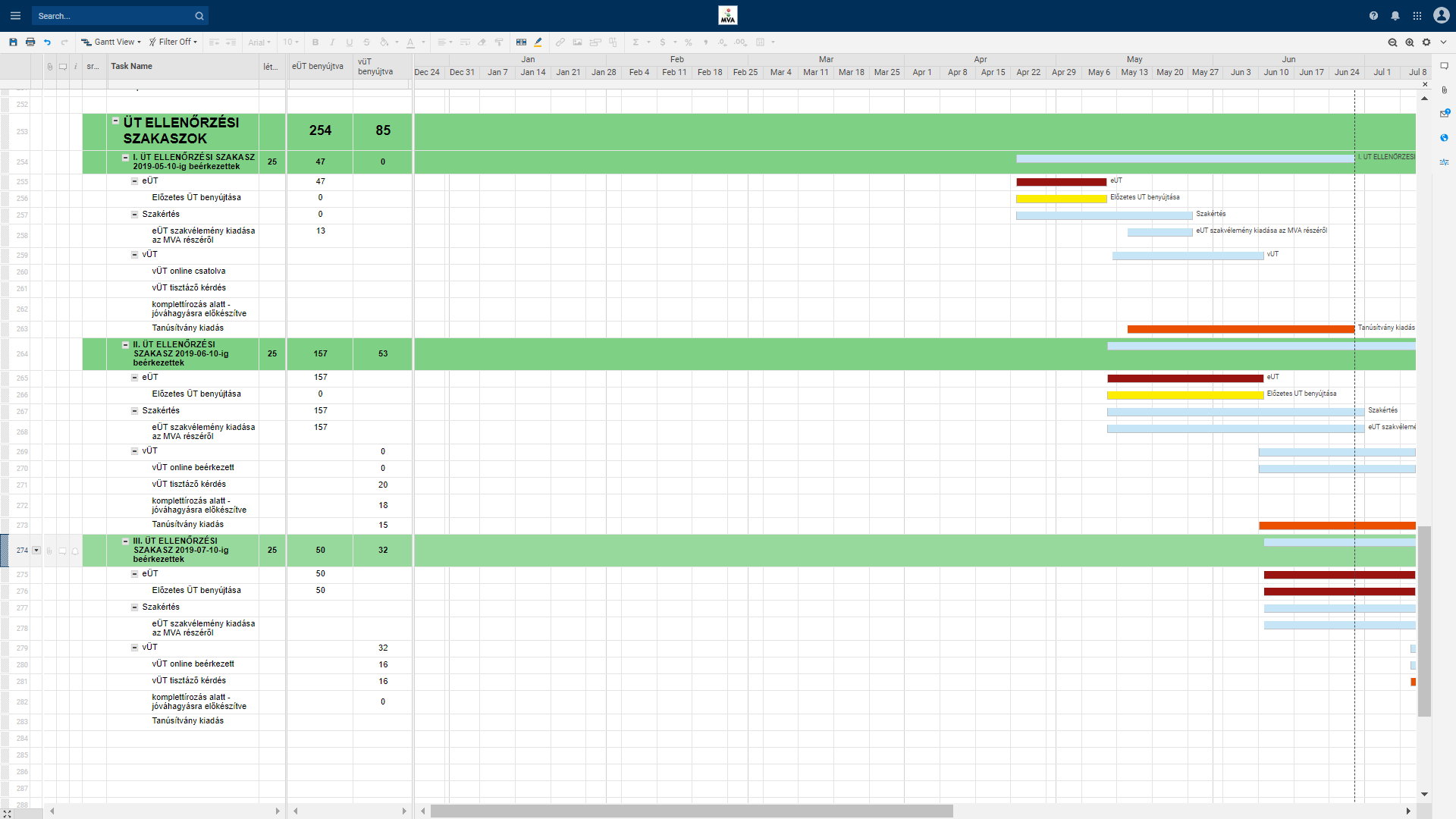This screenshot has width=1456, height=819.
Task: Open the notifications bell
Action: [1395, 16]
